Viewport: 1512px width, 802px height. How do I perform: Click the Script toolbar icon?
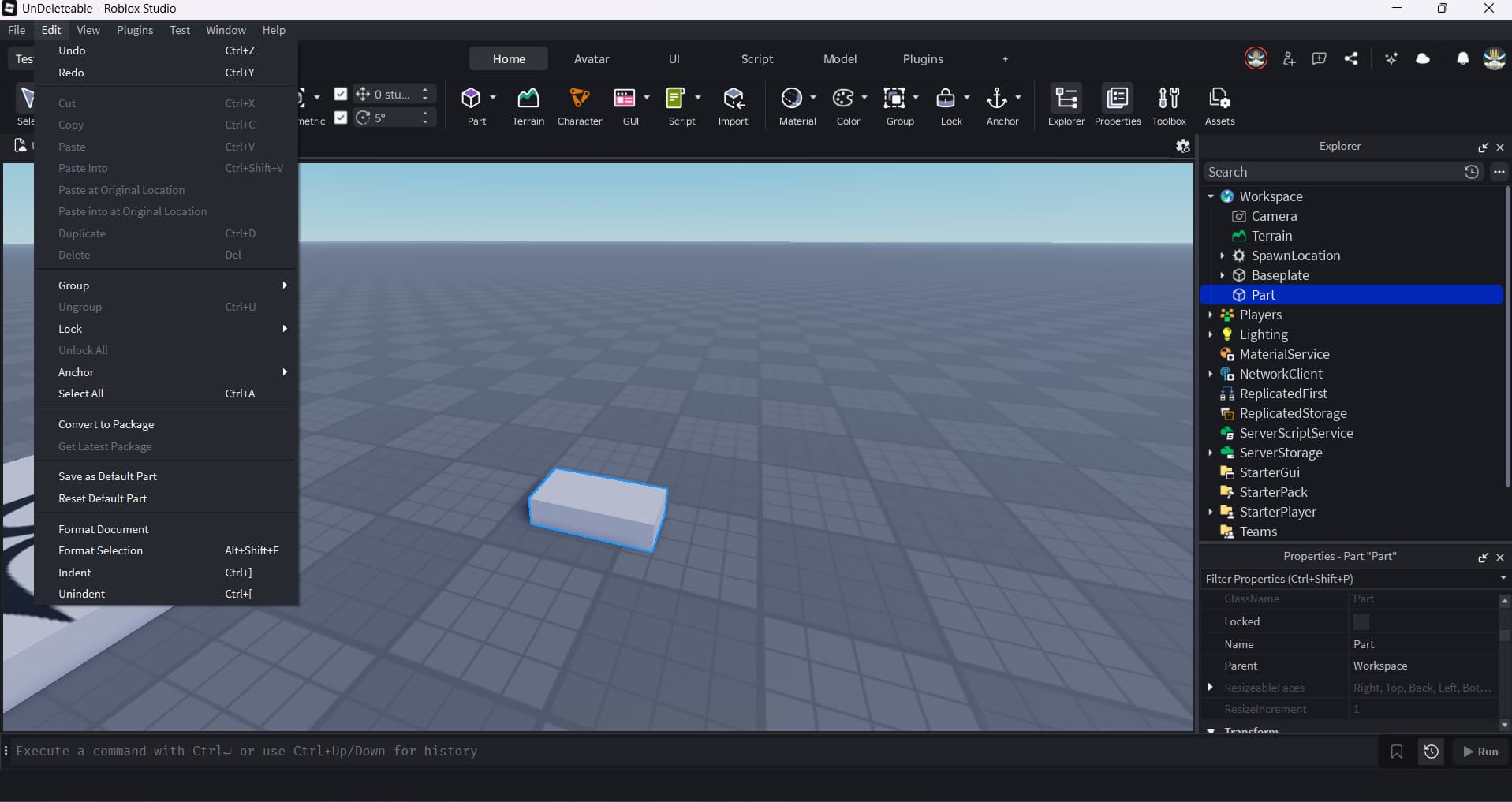676,99
